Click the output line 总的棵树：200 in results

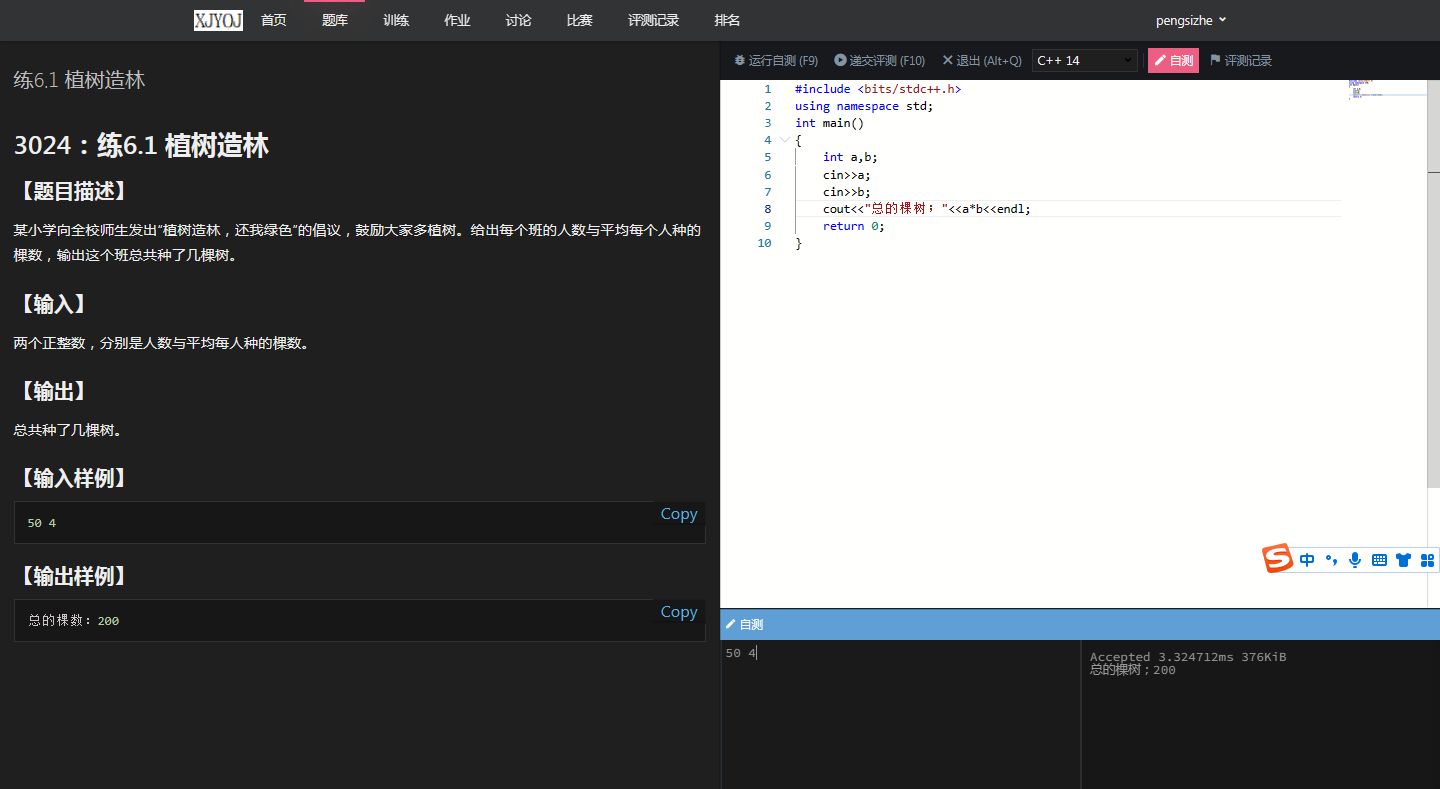tap(1132, 670)
